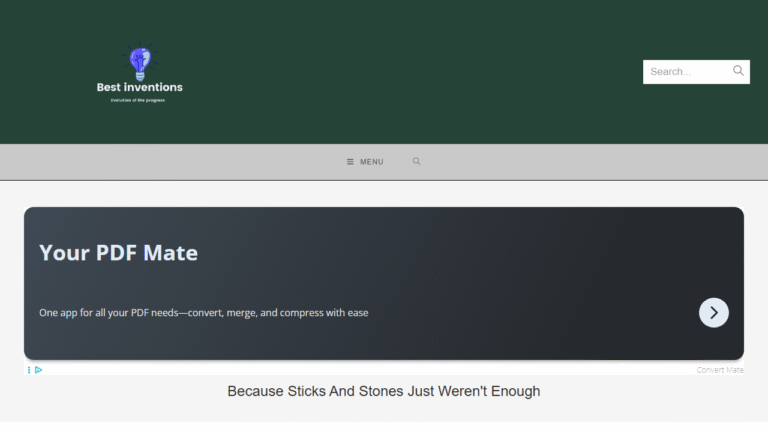
Task: Focus the "Search..." input field
Action: point(688,71)
